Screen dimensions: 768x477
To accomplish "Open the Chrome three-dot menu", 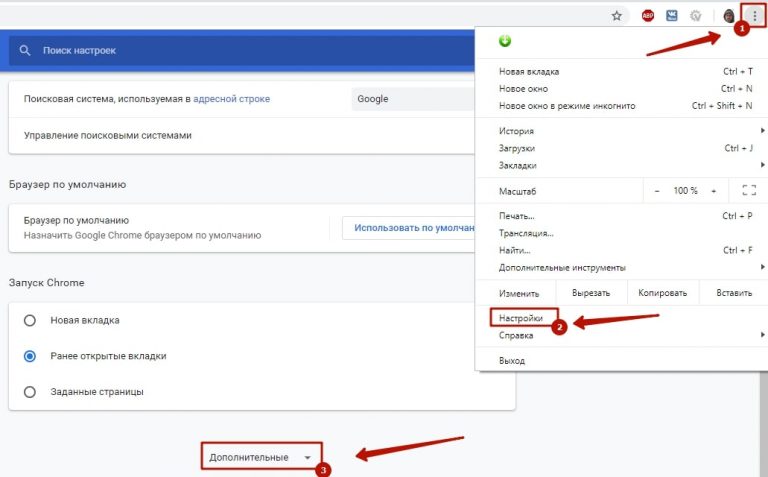I will click(x=754, y=16).
